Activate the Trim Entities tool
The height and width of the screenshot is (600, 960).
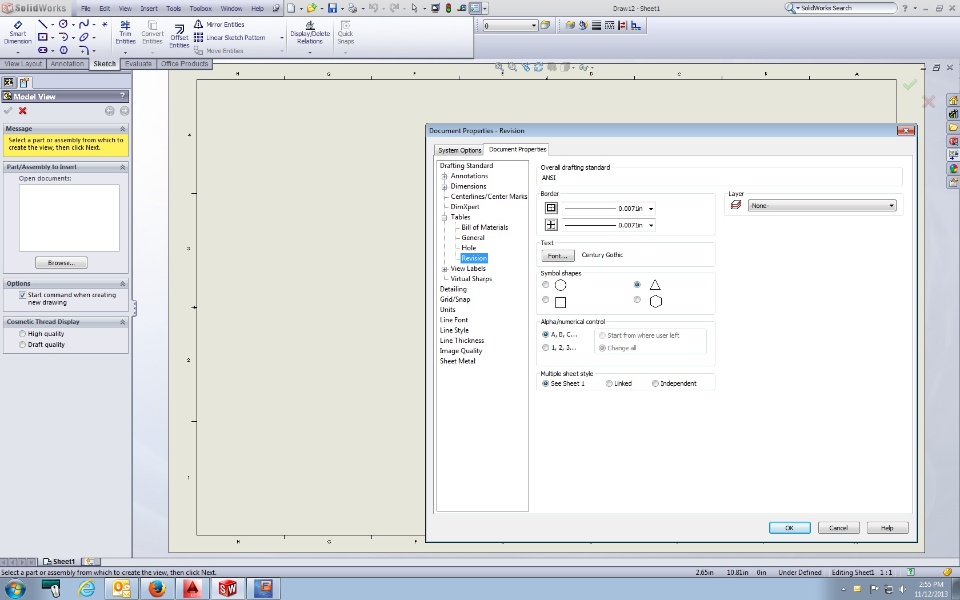(x=125, y=32)
